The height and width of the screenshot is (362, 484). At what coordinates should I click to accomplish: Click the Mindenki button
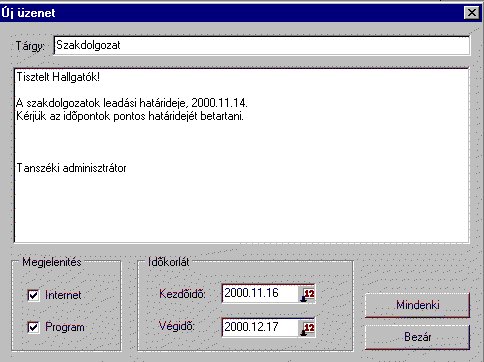[417, 305]
